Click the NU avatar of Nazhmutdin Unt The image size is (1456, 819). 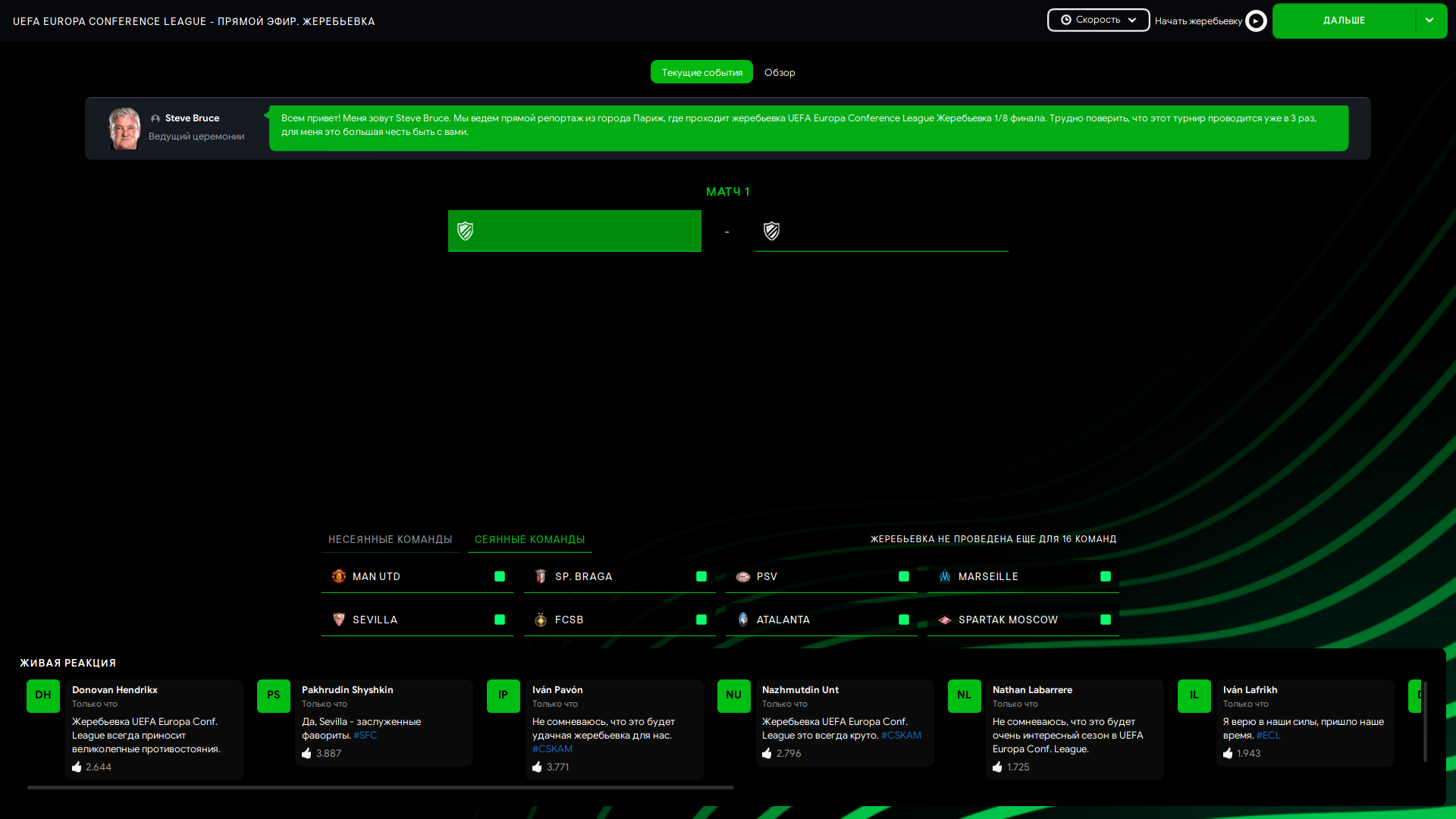coord(734,695)
